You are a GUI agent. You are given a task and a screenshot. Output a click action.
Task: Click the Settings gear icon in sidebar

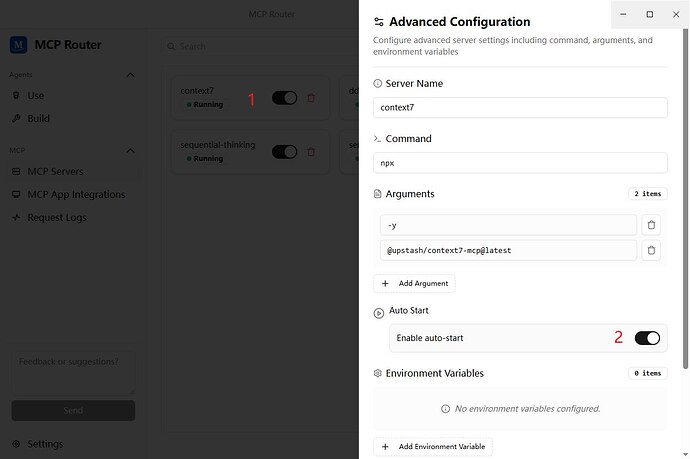pyautogui.click(x=16, y=444)
